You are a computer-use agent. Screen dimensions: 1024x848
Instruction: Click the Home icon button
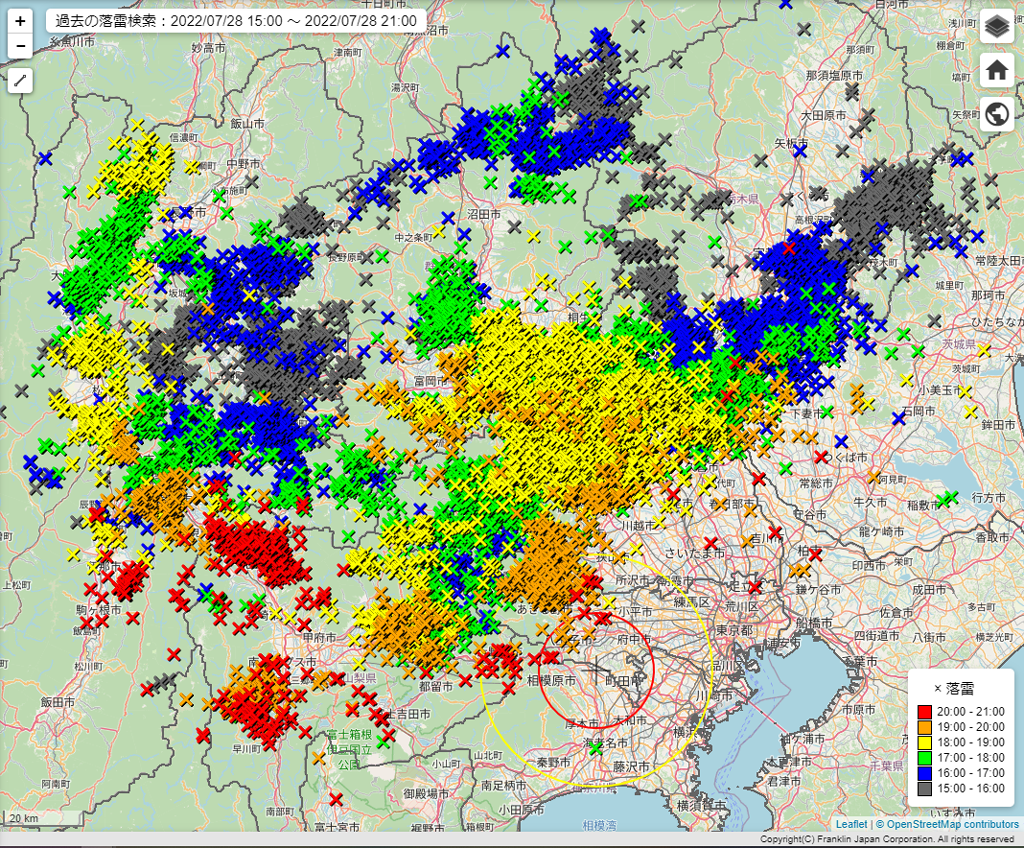point(996,70)
